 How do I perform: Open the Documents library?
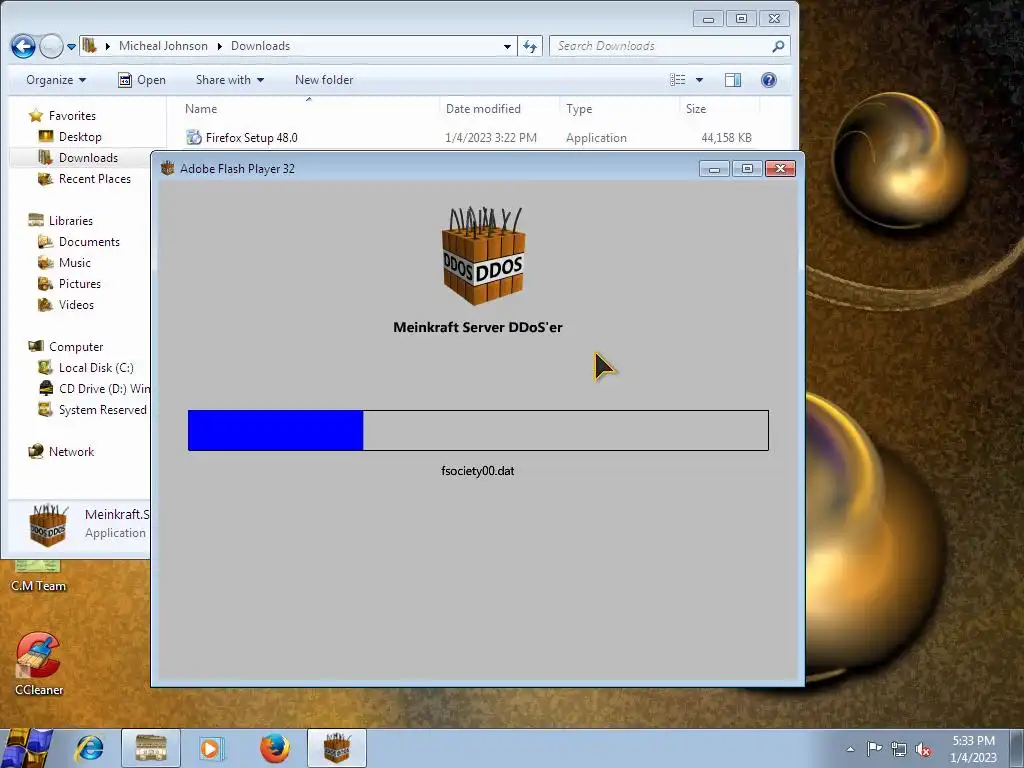tap(89, 242)
